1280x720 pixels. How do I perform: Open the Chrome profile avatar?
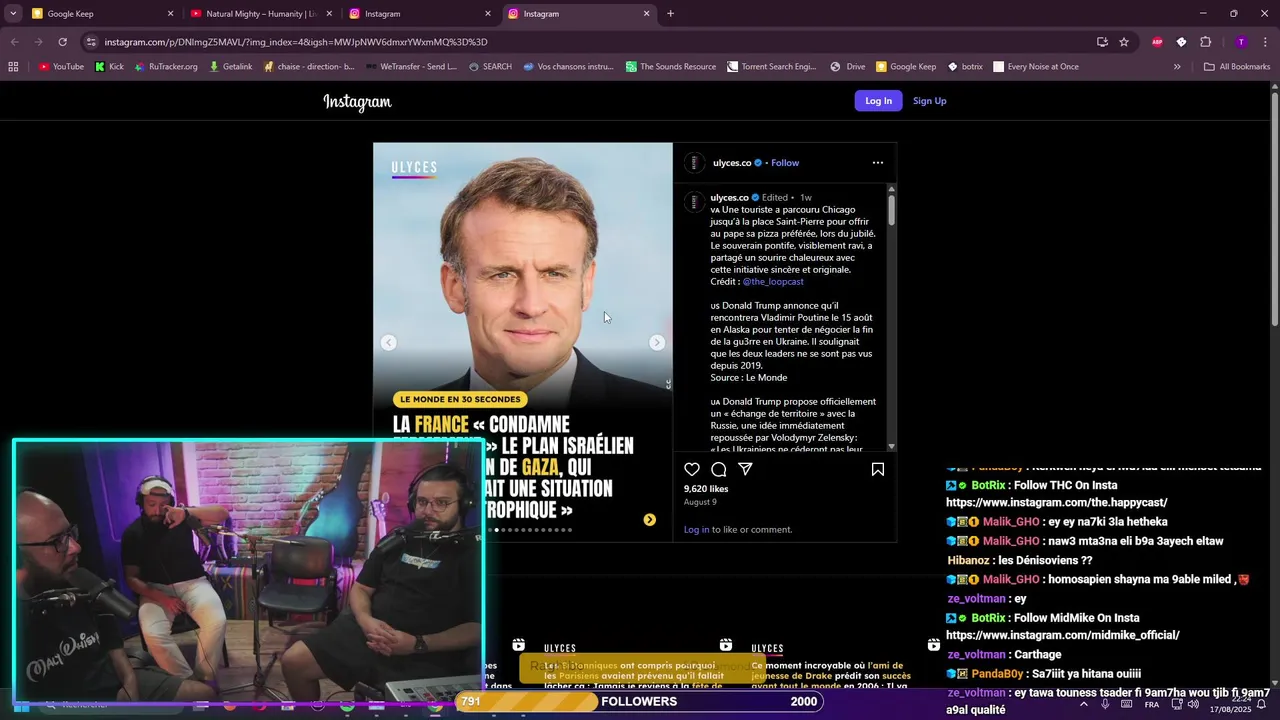tap(1241, 42)
